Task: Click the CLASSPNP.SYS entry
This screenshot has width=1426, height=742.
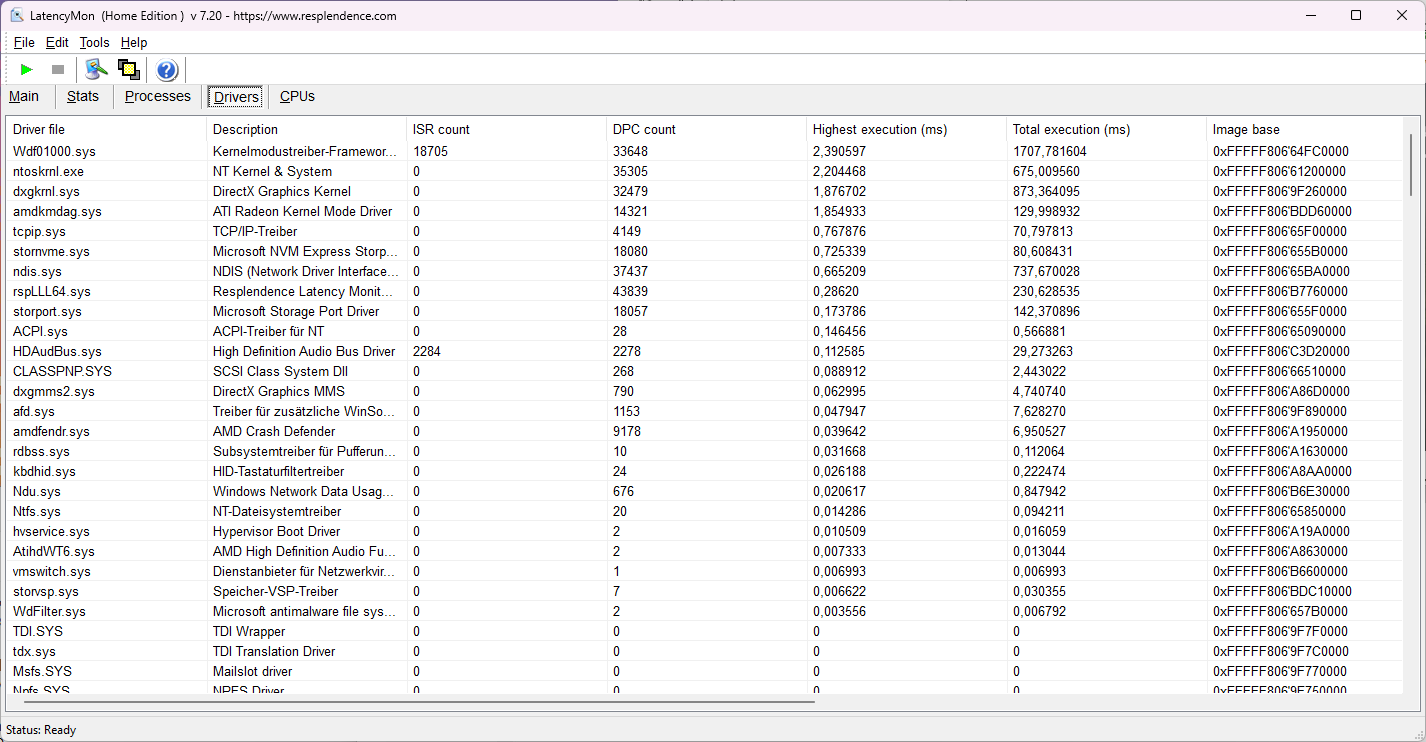Action: [705, 371]
